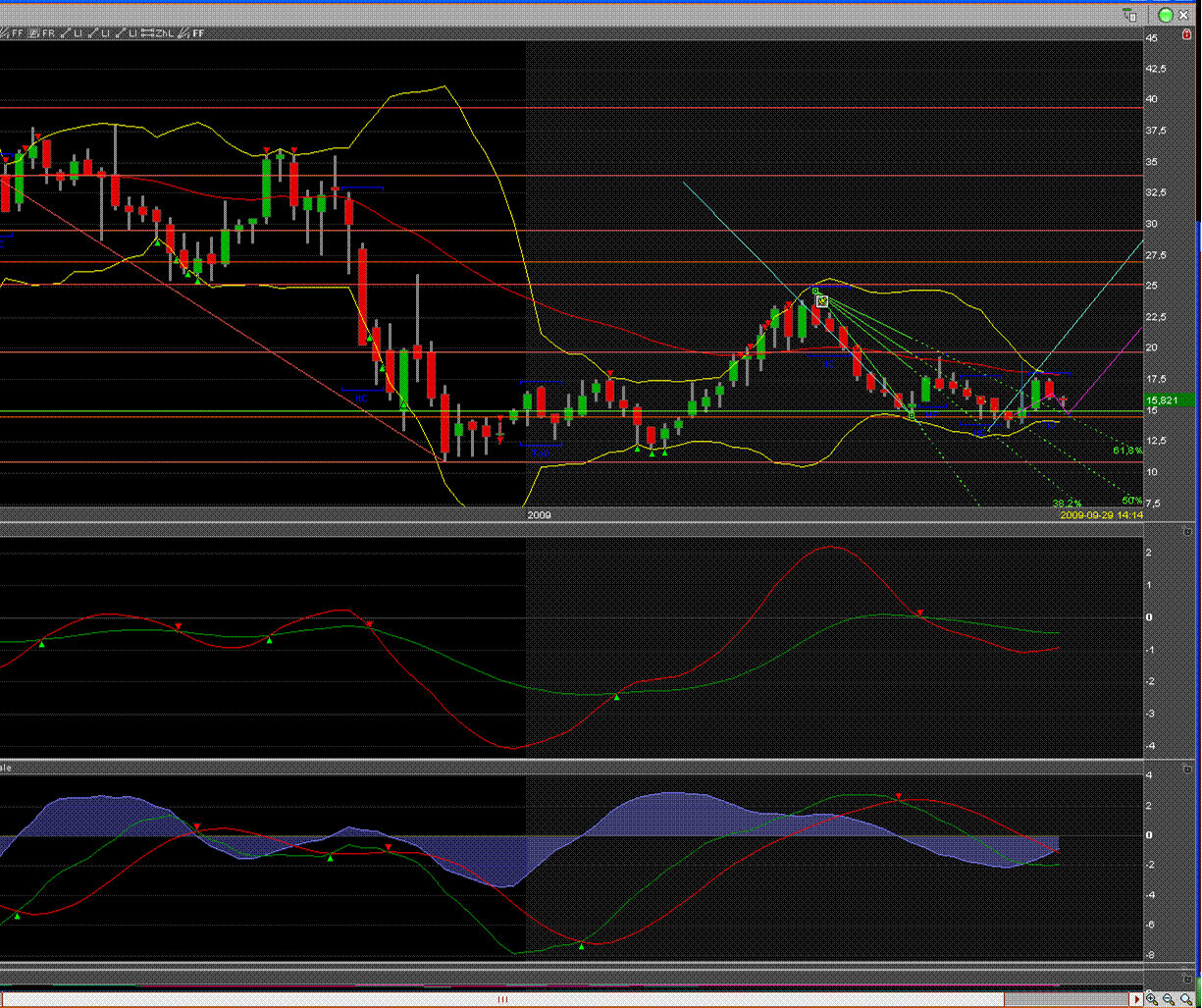Toggle the red lock on the price axis

[x=1187, y=33]
